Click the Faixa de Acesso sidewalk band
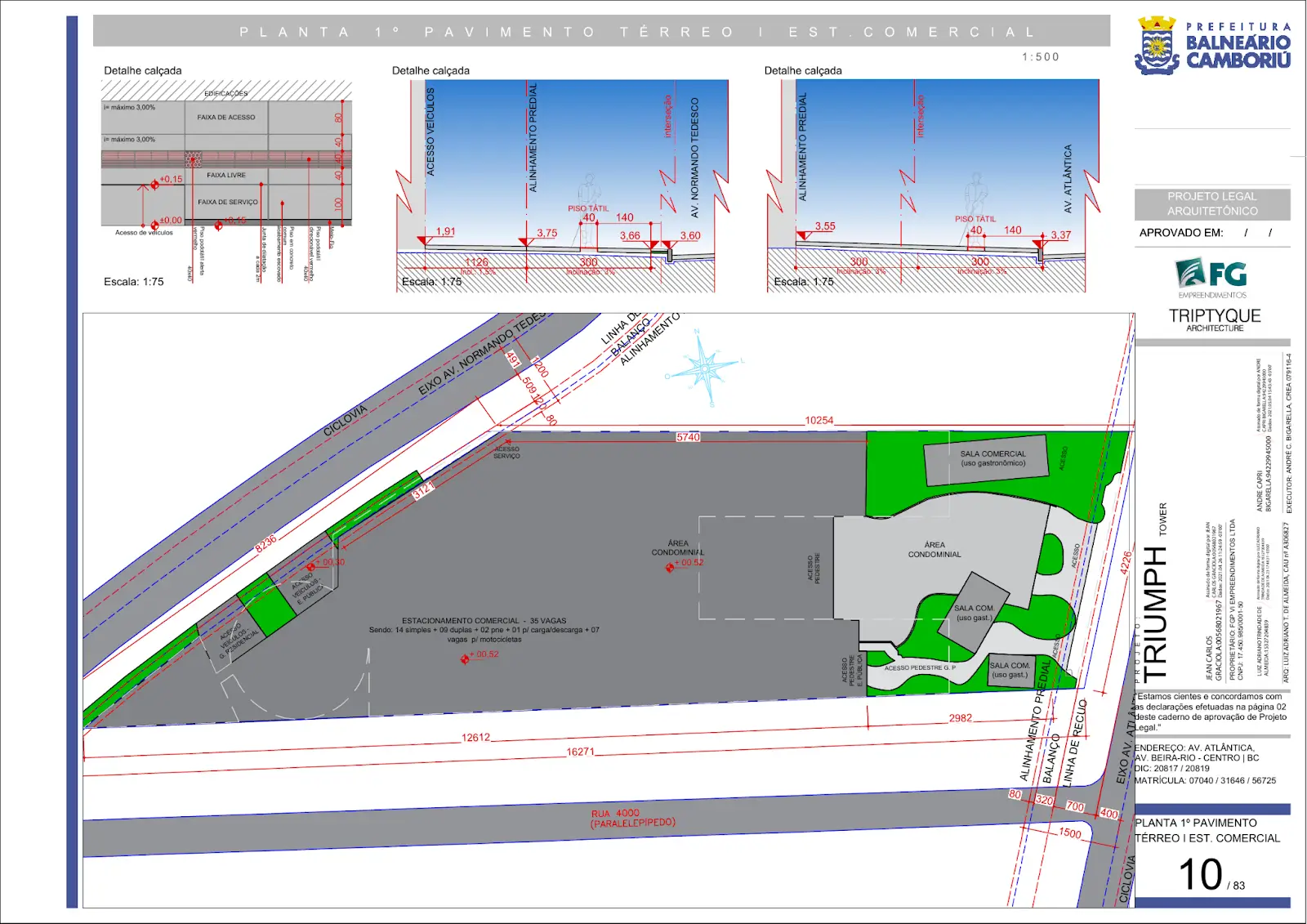This screenshot has height=924, width=1307. tap(226, 118)
